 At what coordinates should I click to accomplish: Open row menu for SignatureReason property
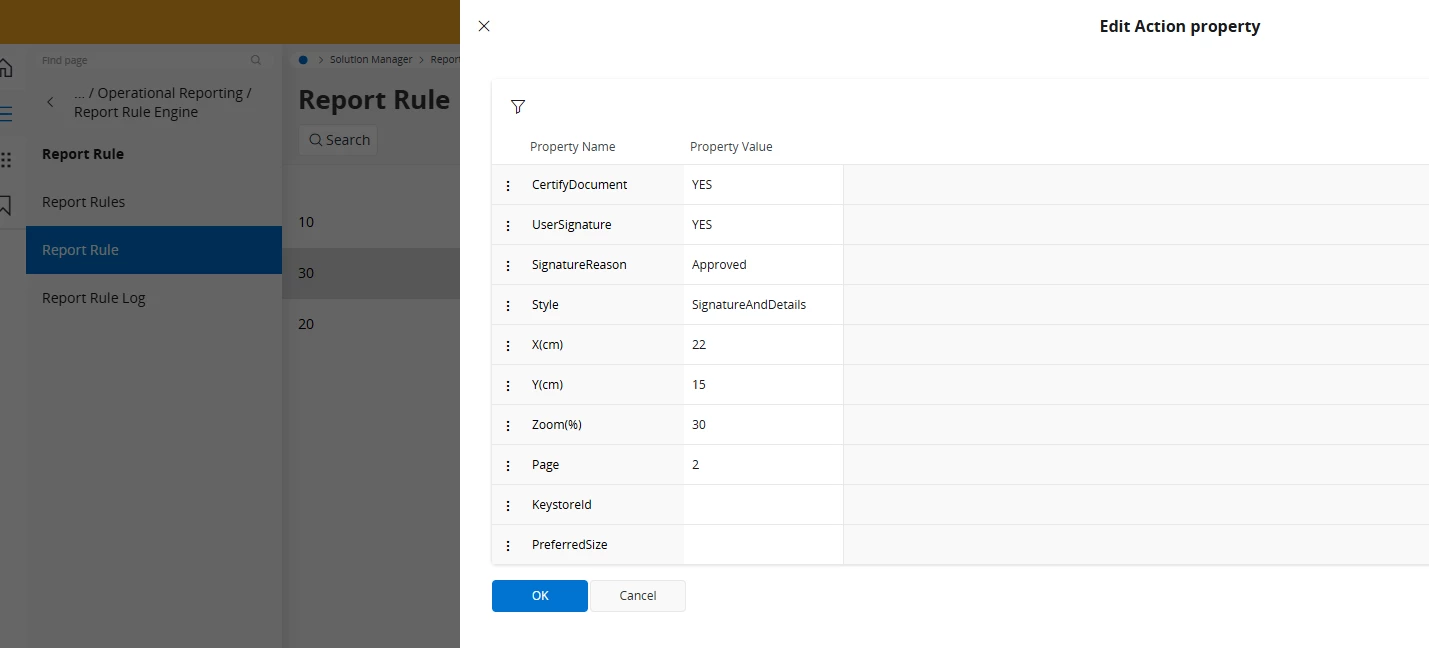coord(508,265)
